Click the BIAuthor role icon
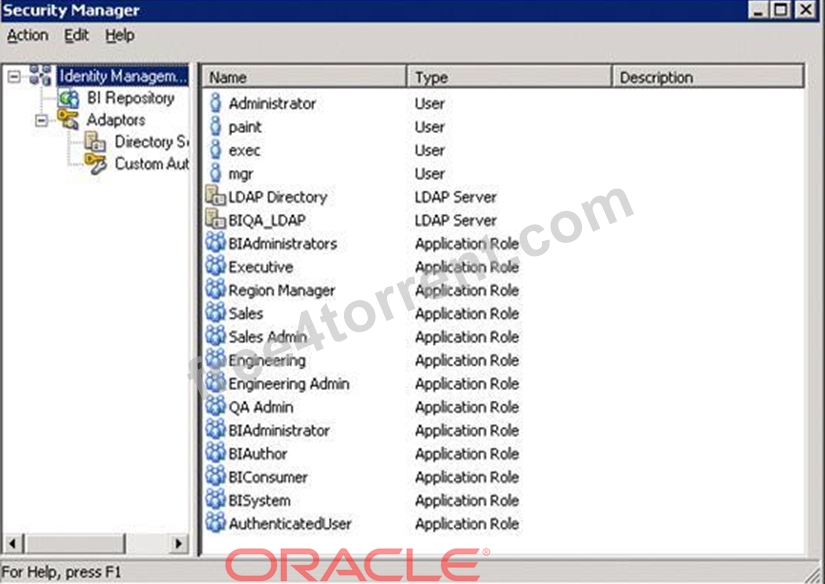The image size is (825, 584). (215, 452)
